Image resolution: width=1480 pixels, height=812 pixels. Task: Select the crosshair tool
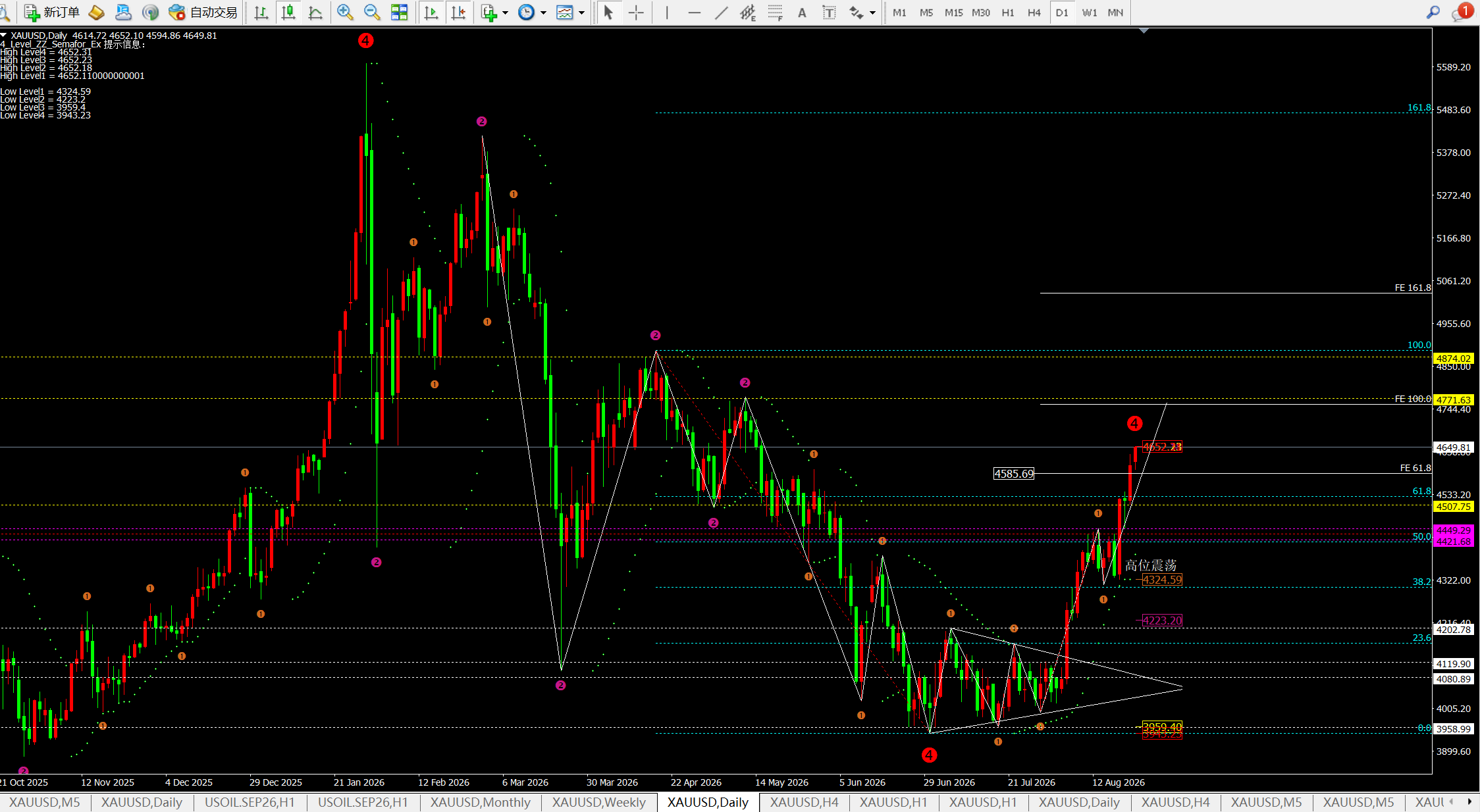click(636, 12)
